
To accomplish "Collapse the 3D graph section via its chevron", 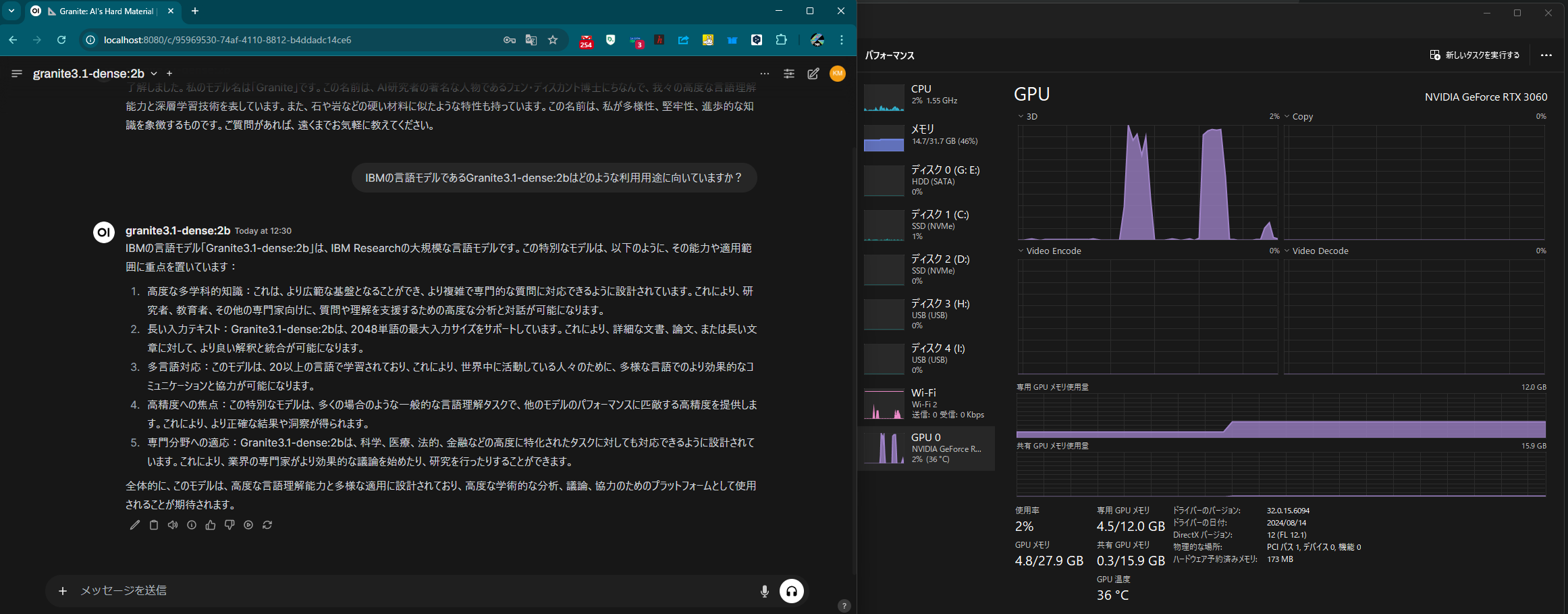I will (x=1020, y=116).
